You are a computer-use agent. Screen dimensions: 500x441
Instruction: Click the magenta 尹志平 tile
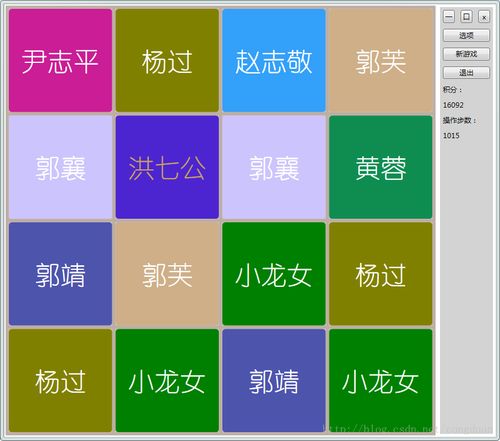[x=60, y=60]
